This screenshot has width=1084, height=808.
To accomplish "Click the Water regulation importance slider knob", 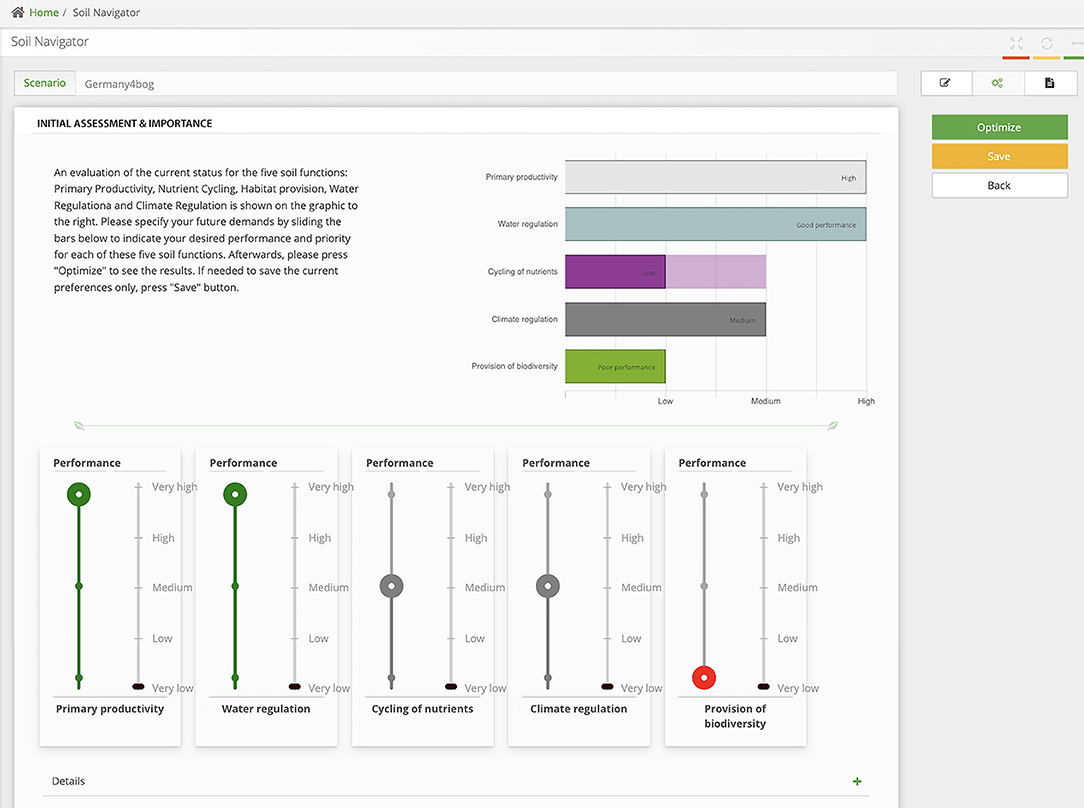I will (x=295, y=686).
